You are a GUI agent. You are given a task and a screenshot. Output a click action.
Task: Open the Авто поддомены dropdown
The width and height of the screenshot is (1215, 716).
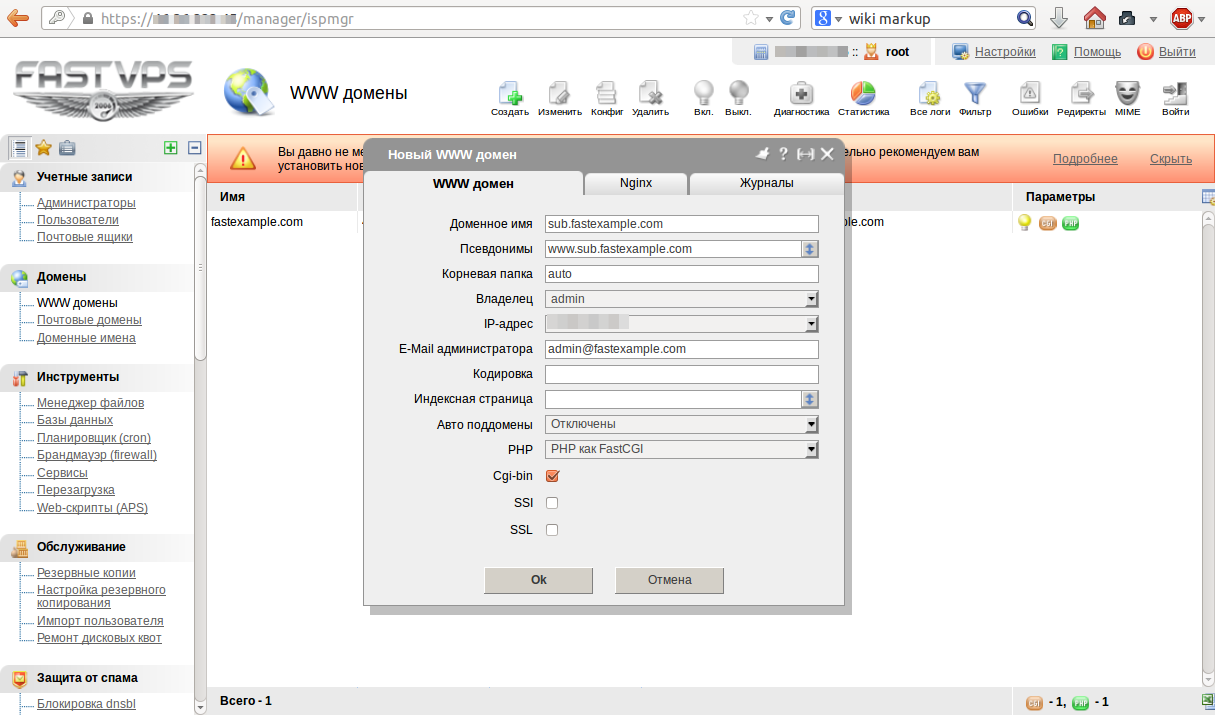682,424
